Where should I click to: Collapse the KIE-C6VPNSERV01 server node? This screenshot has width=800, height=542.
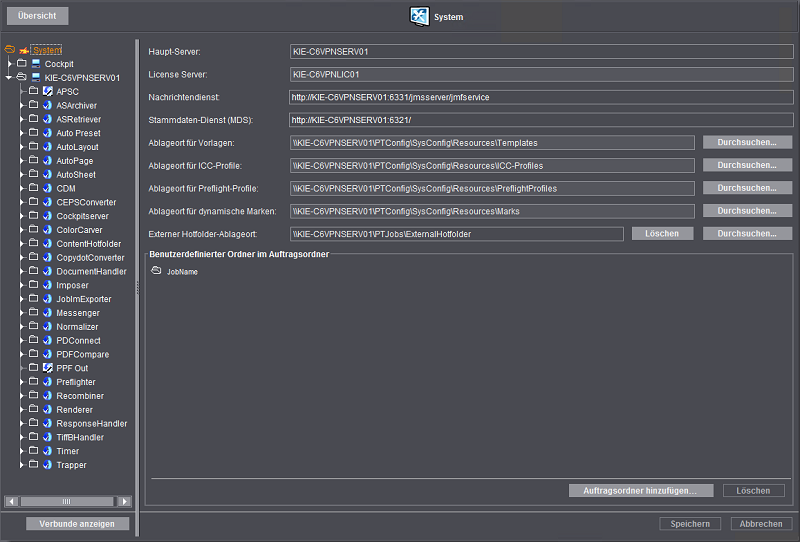(x=9, y=77)
